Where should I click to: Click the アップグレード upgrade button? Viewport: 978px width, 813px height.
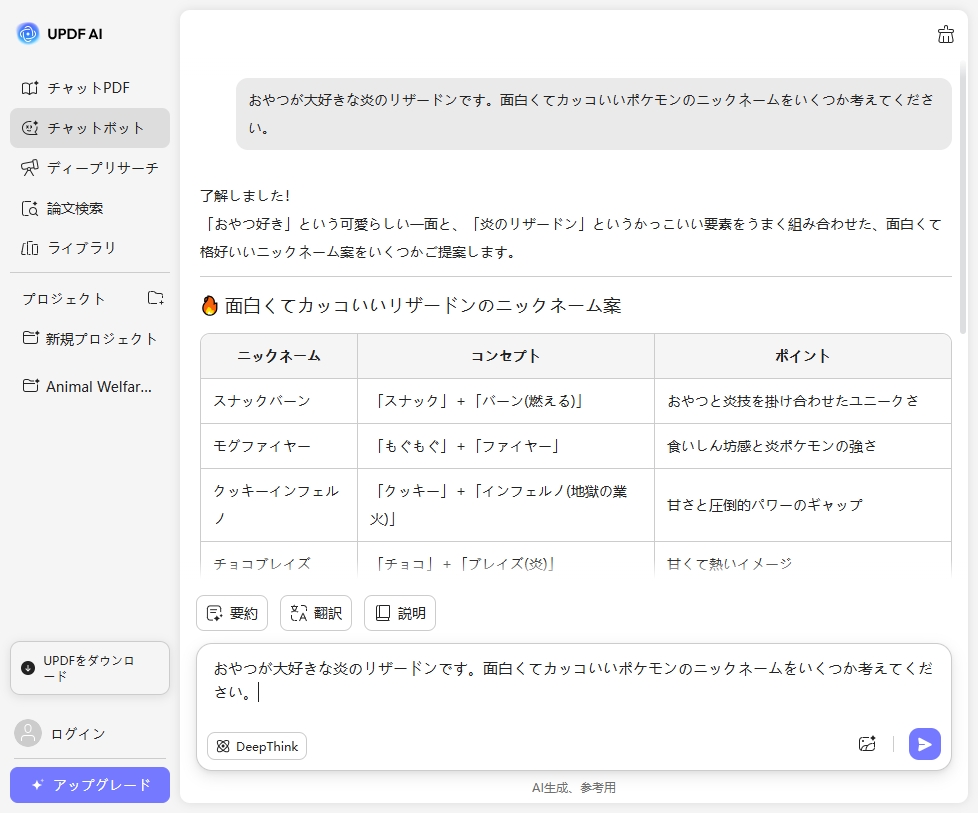pyautogui.click(x=90, y=786)
